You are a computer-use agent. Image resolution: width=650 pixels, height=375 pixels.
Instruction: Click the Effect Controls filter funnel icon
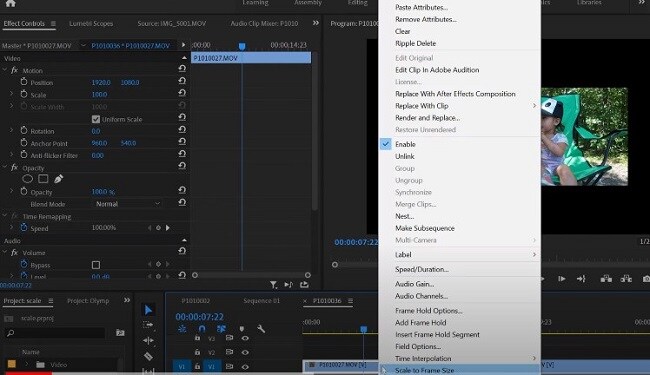tap(274, 285)
